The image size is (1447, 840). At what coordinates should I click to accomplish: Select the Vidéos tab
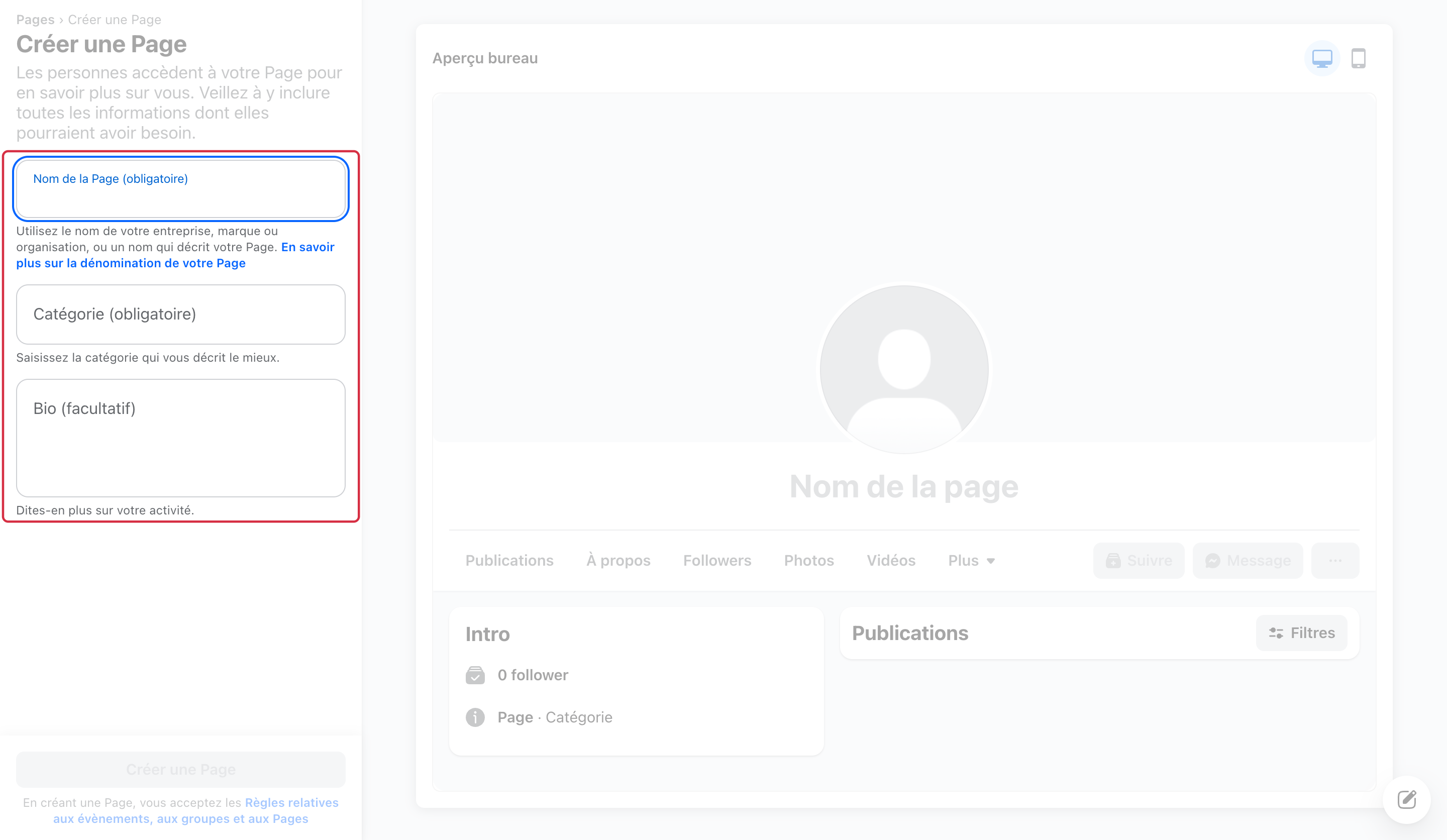[891, 560]
